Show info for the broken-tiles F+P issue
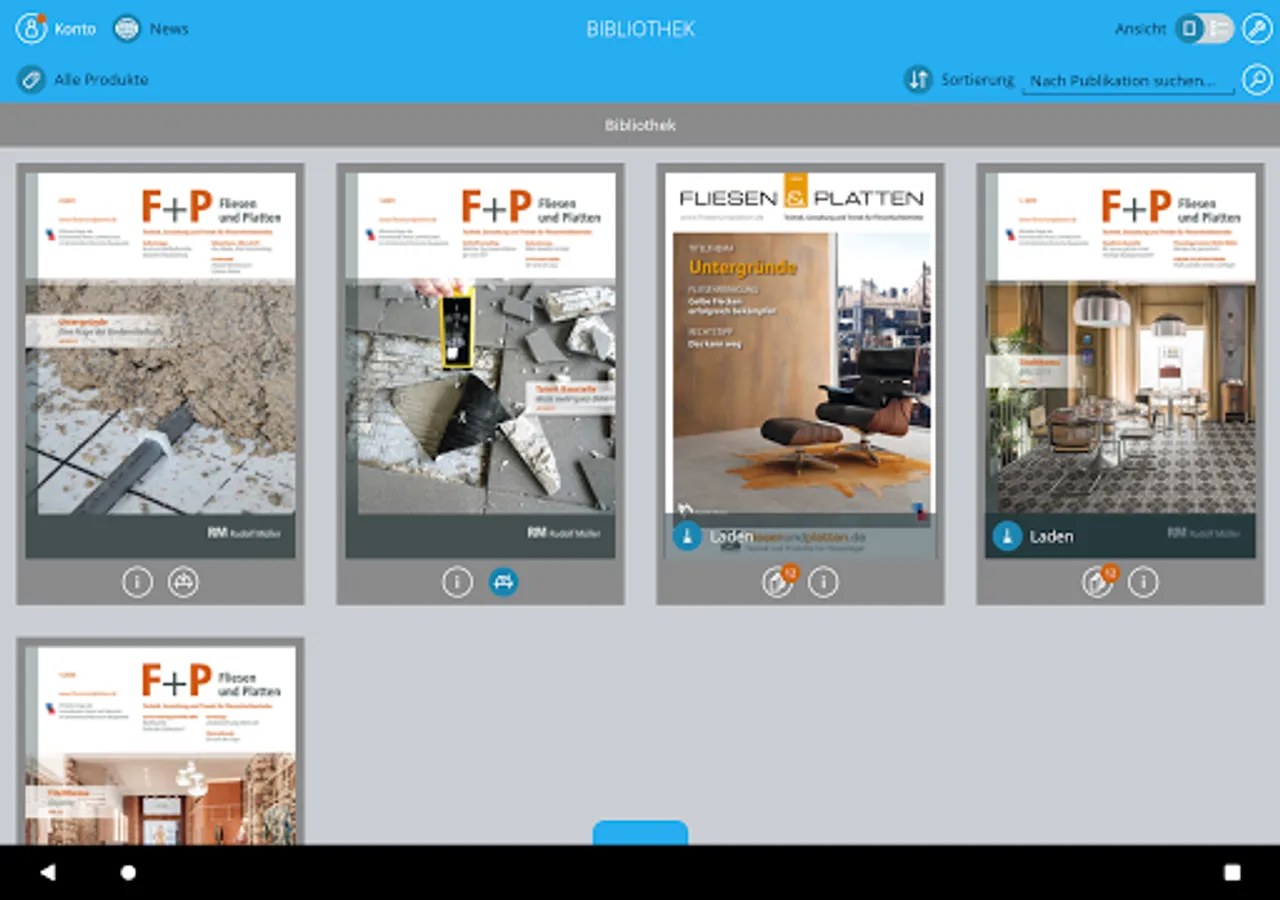This screenshot has height=900, width=1280. click(457, 582)
